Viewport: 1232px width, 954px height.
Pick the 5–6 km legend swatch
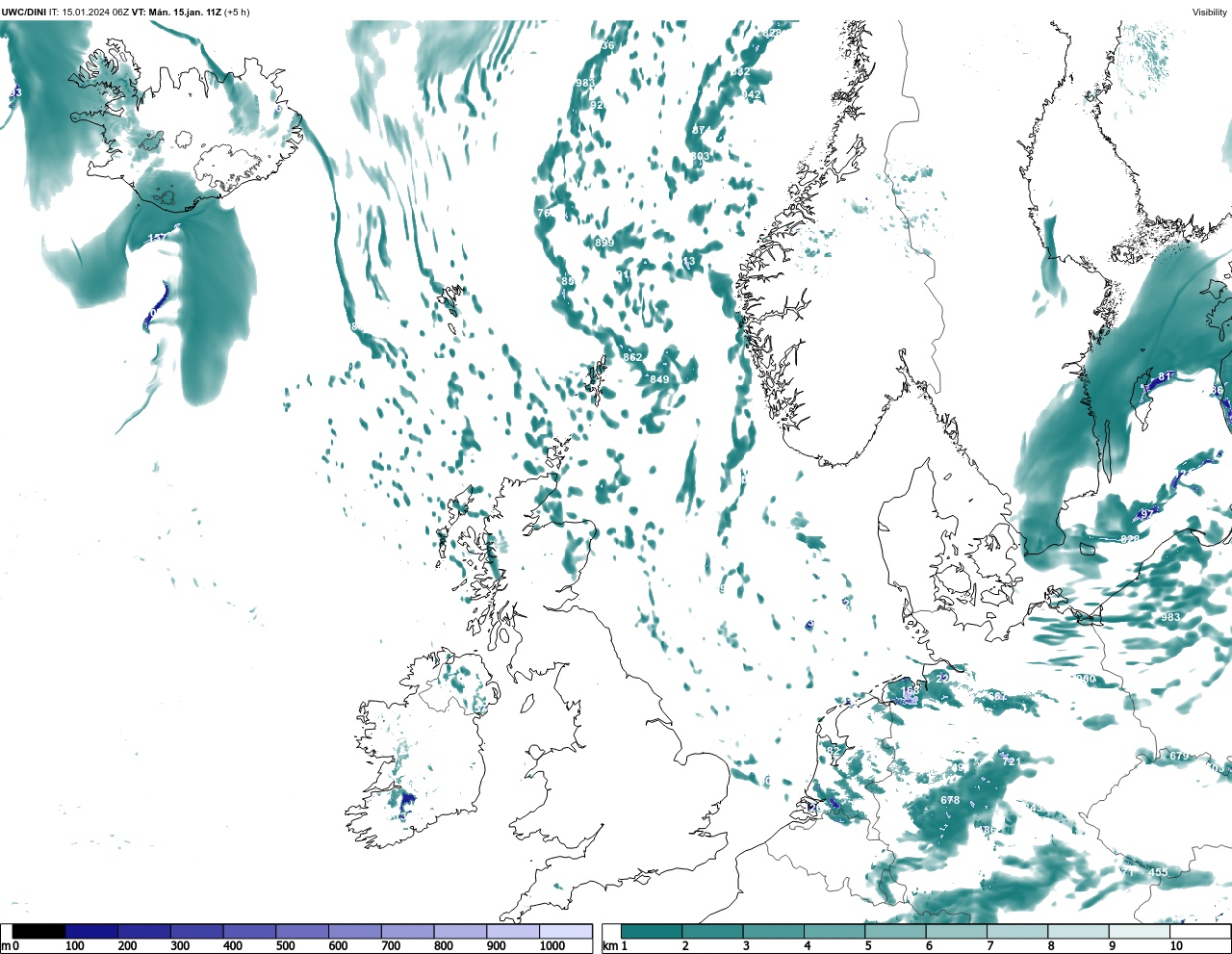894,932
